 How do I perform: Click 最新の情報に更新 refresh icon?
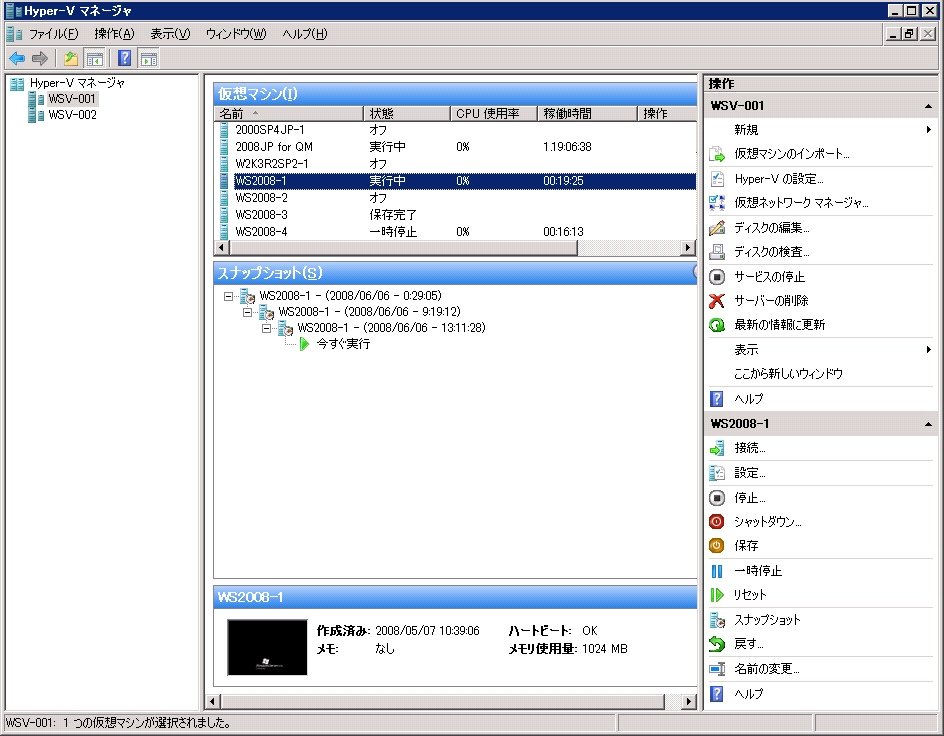click(716, 325)
